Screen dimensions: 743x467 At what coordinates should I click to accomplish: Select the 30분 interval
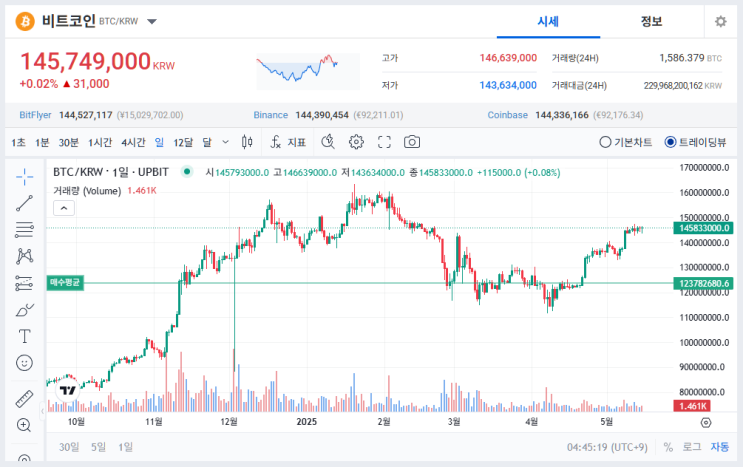(69, 142)
